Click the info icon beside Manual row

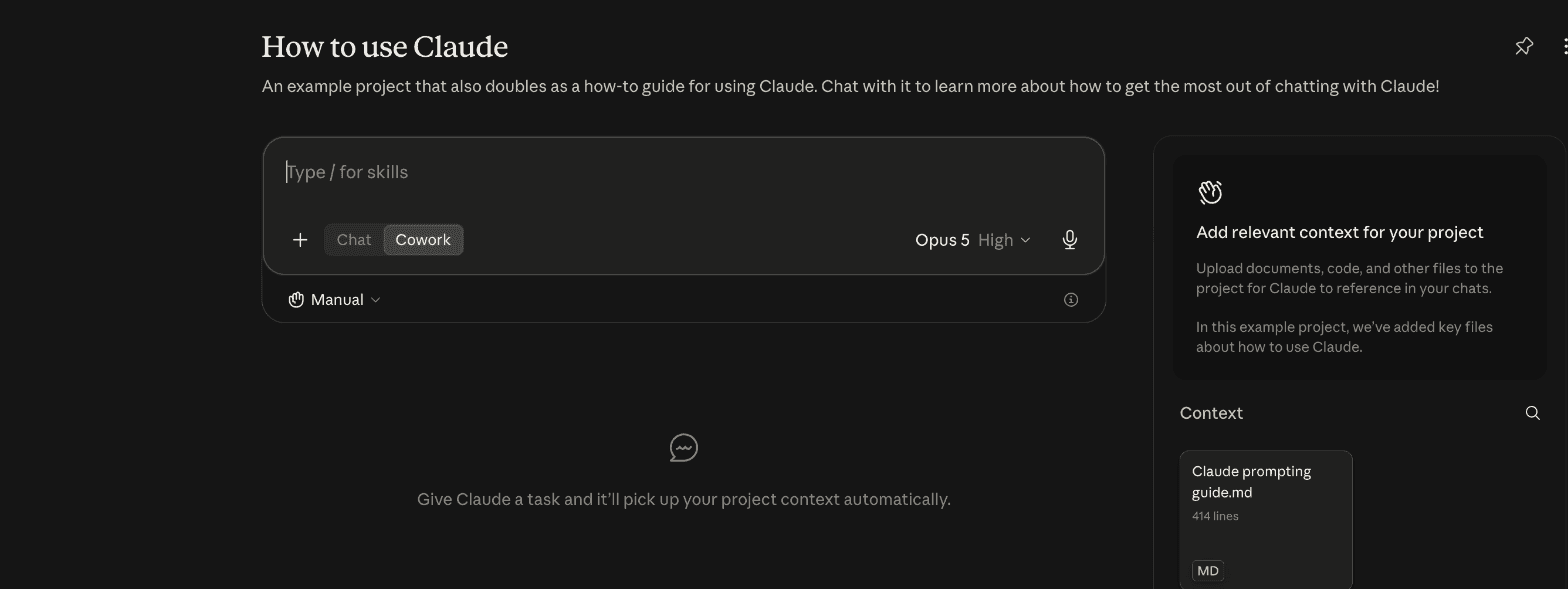click(1071, 300)
